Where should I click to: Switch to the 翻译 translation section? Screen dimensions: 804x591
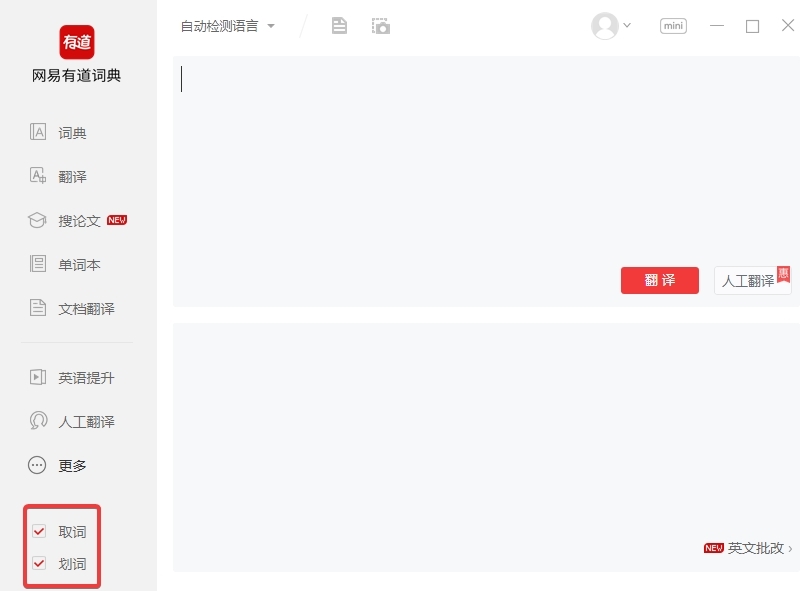[70, 176]
